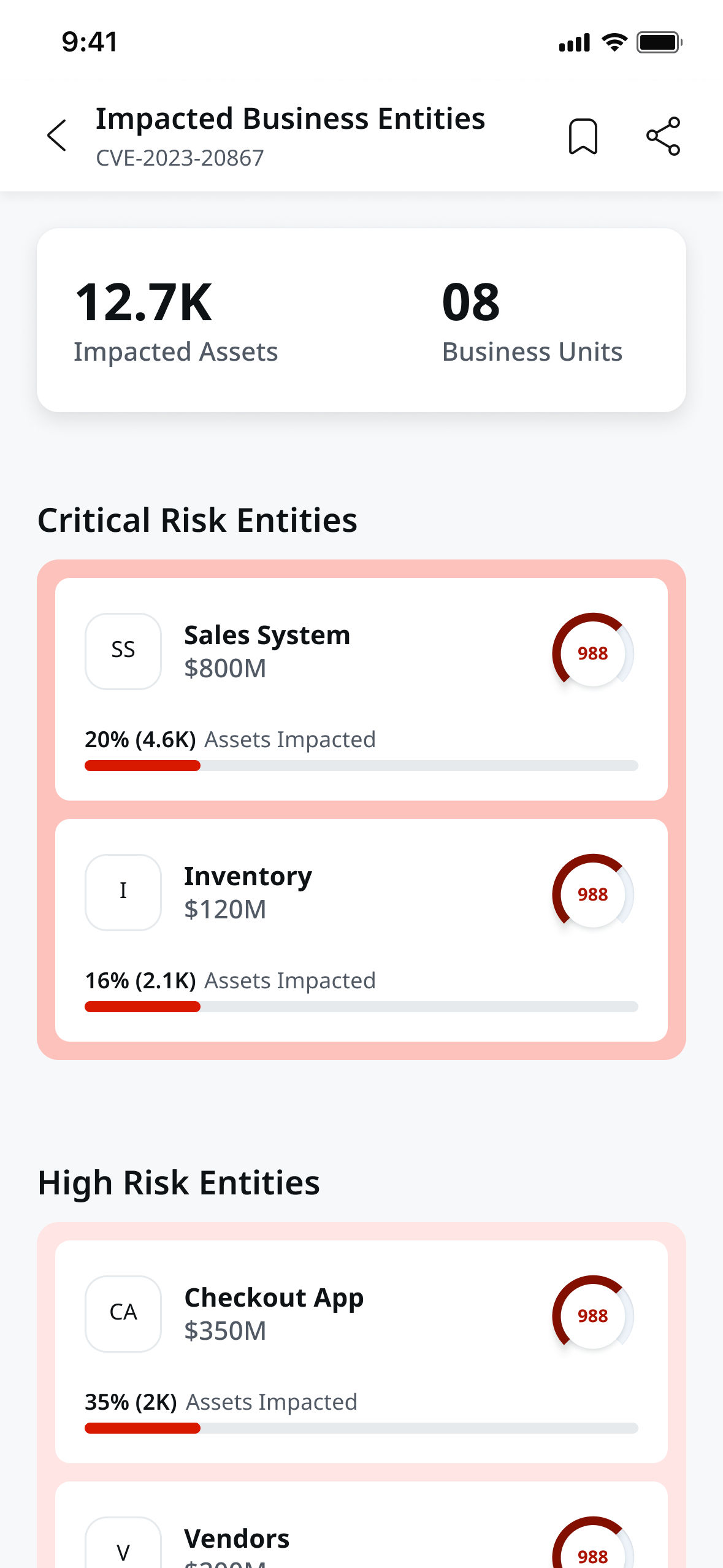Tap the Sales System assets impacted progress bar
723x1568 pixels.
click(x=361, y=766)
